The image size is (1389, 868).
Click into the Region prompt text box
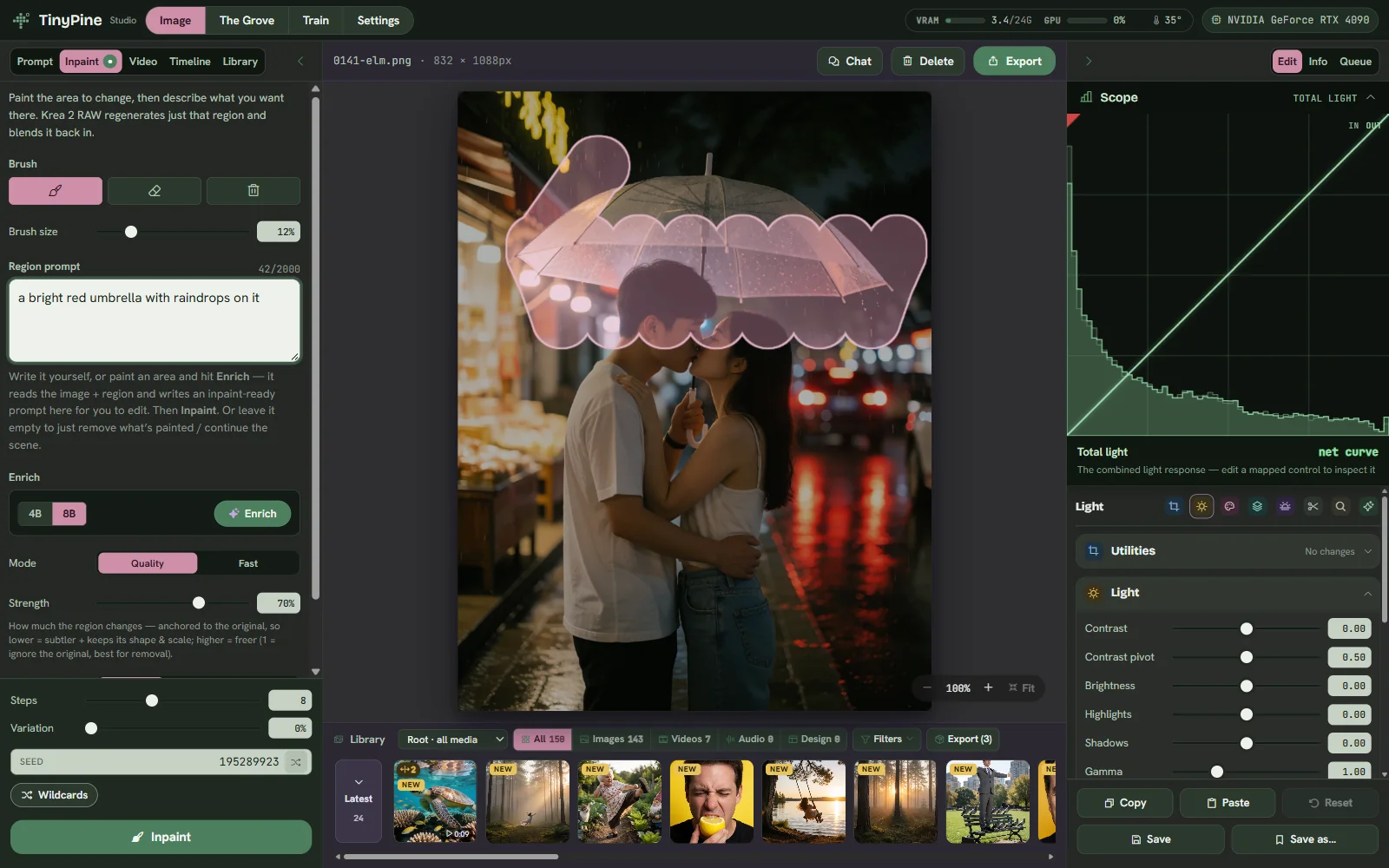tap(155, 320)
